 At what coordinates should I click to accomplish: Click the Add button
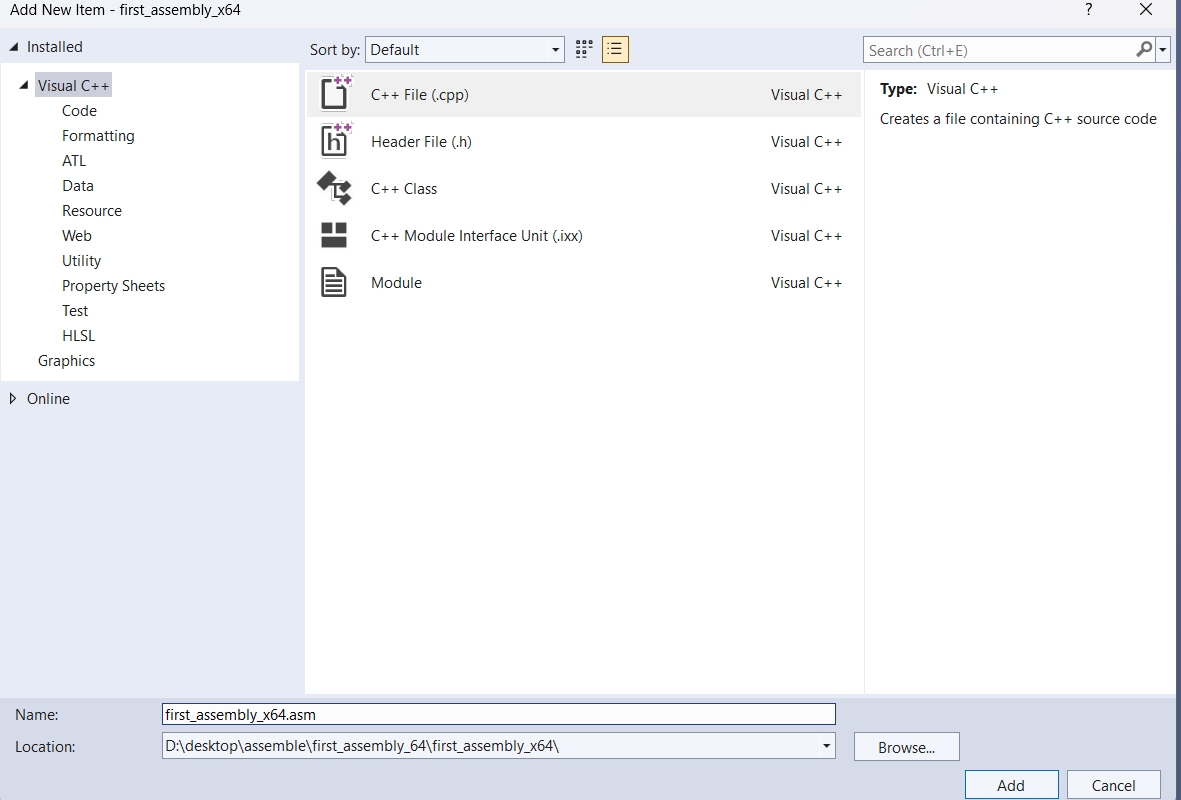(1011, 785)
